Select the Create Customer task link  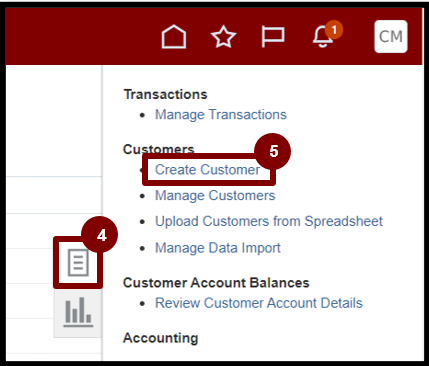point(207,170)
